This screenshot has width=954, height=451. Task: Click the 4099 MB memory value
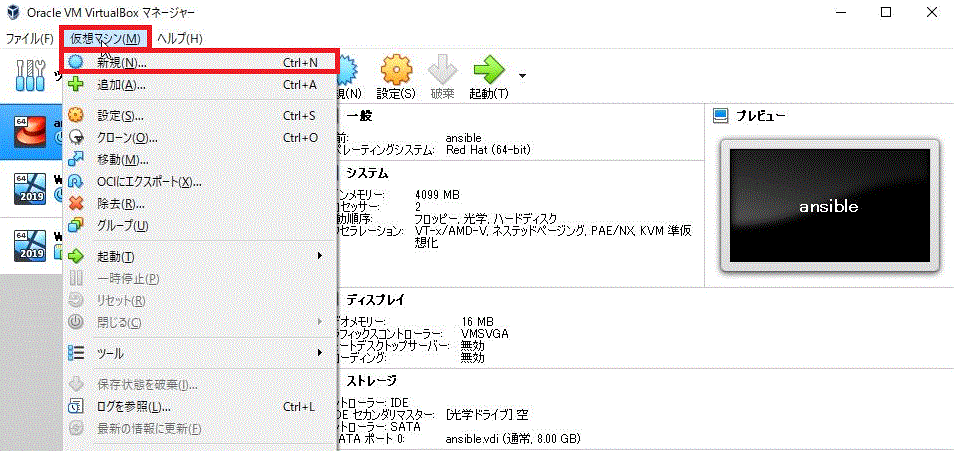pyautogui.click(x=437, y=195)
